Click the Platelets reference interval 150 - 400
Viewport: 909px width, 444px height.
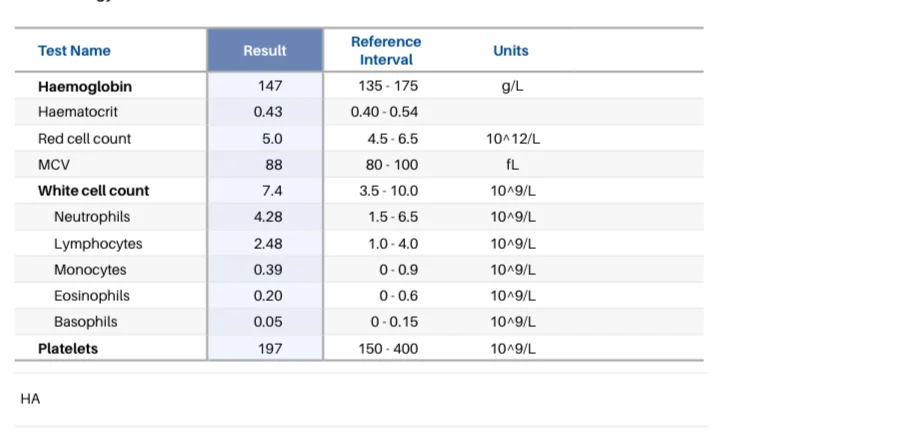(388, 349)
